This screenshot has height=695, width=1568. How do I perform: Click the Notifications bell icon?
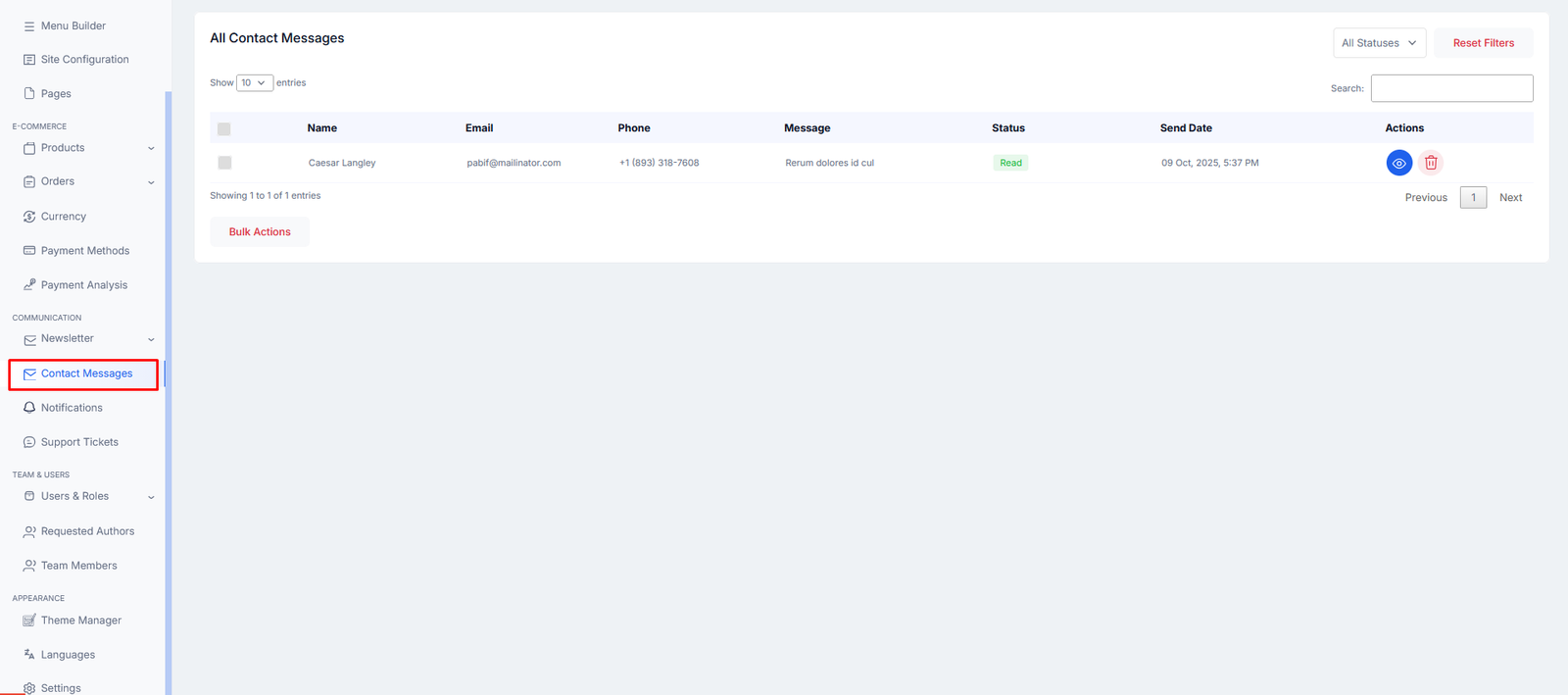29,408
